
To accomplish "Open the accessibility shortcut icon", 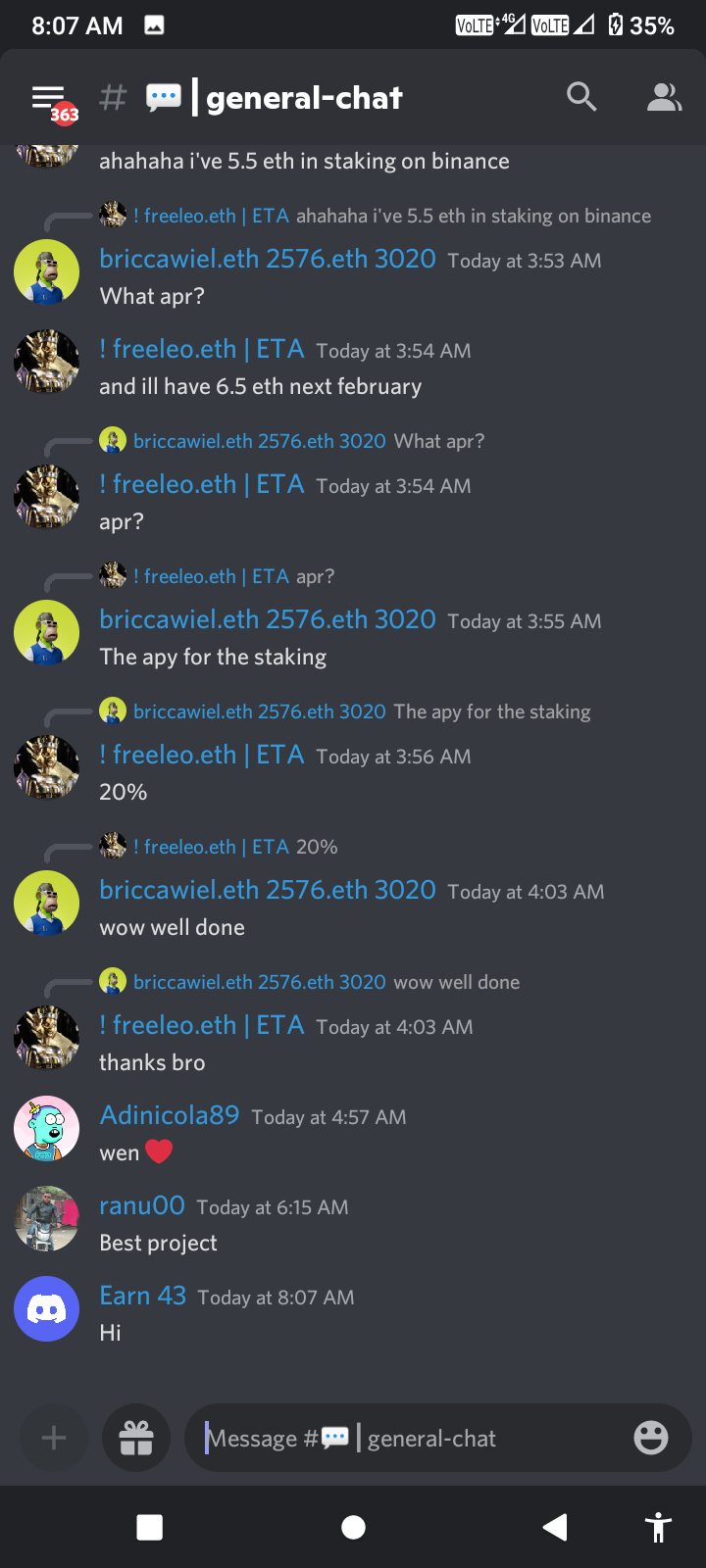I will (659, 1527).
